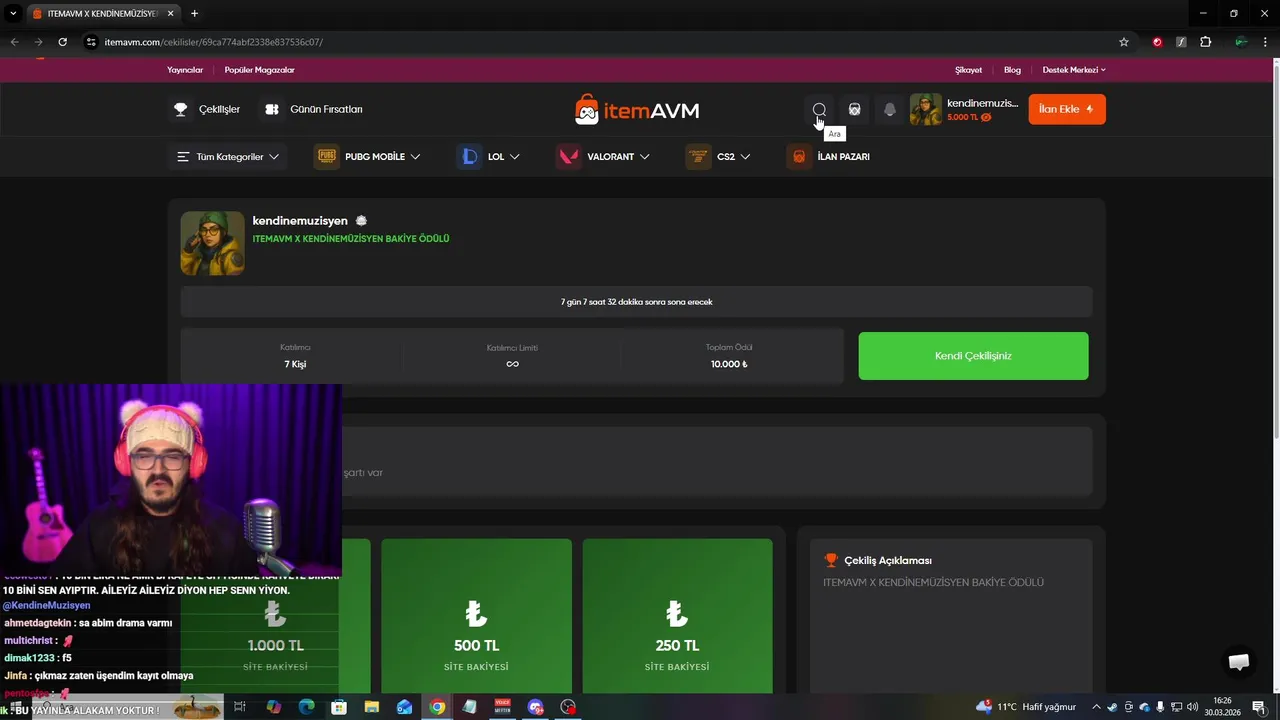Click the LOL game icon

click(x=469, y=157)
